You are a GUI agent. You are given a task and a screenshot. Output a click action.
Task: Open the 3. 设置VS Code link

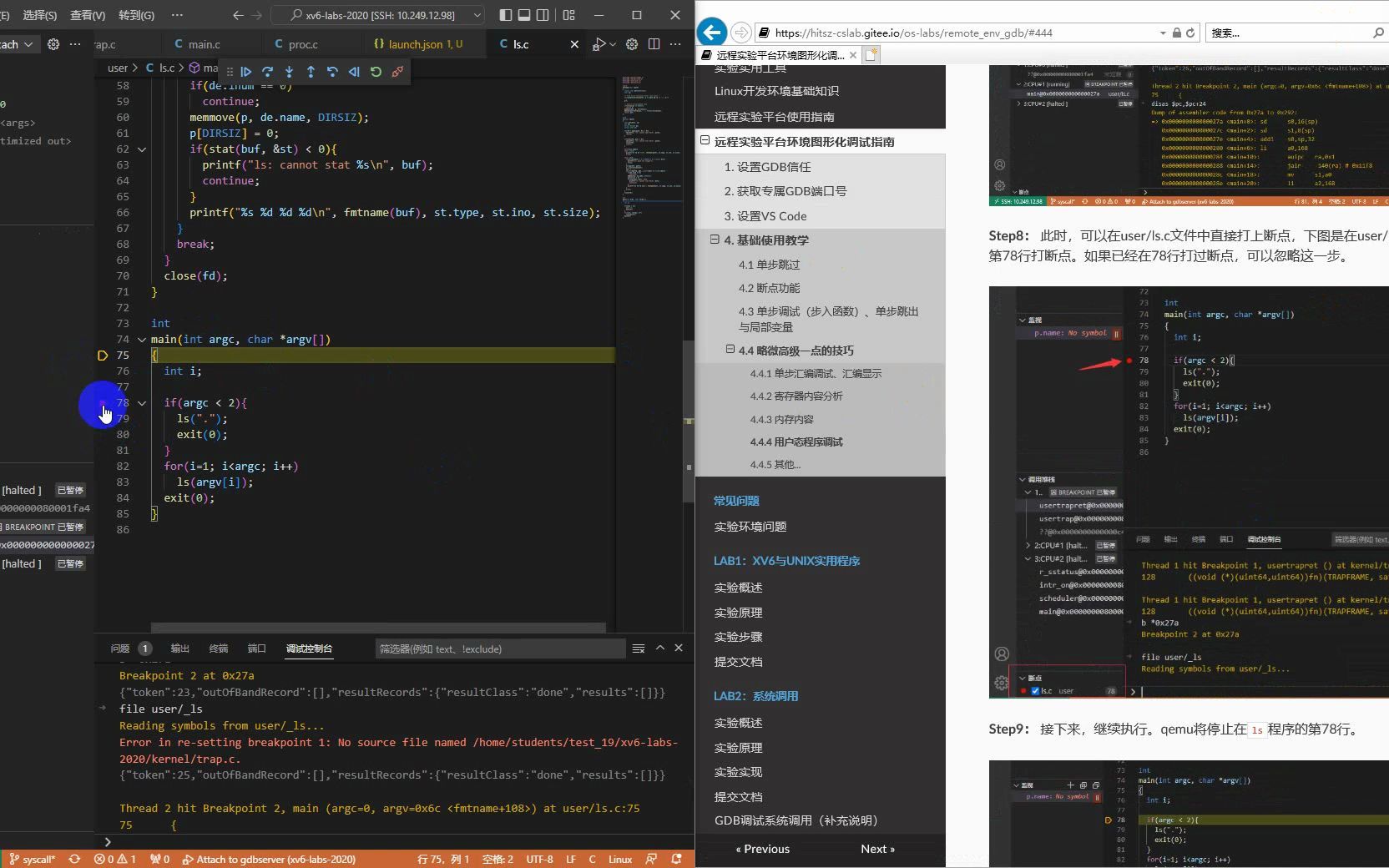(765, 216)
